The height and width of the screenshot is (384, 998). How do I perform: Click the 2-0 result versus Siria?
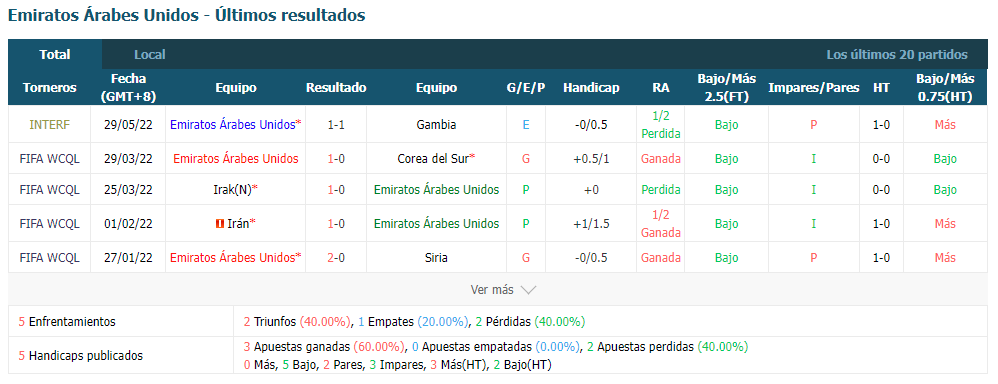pyautogui.click(x=336, y=258)
